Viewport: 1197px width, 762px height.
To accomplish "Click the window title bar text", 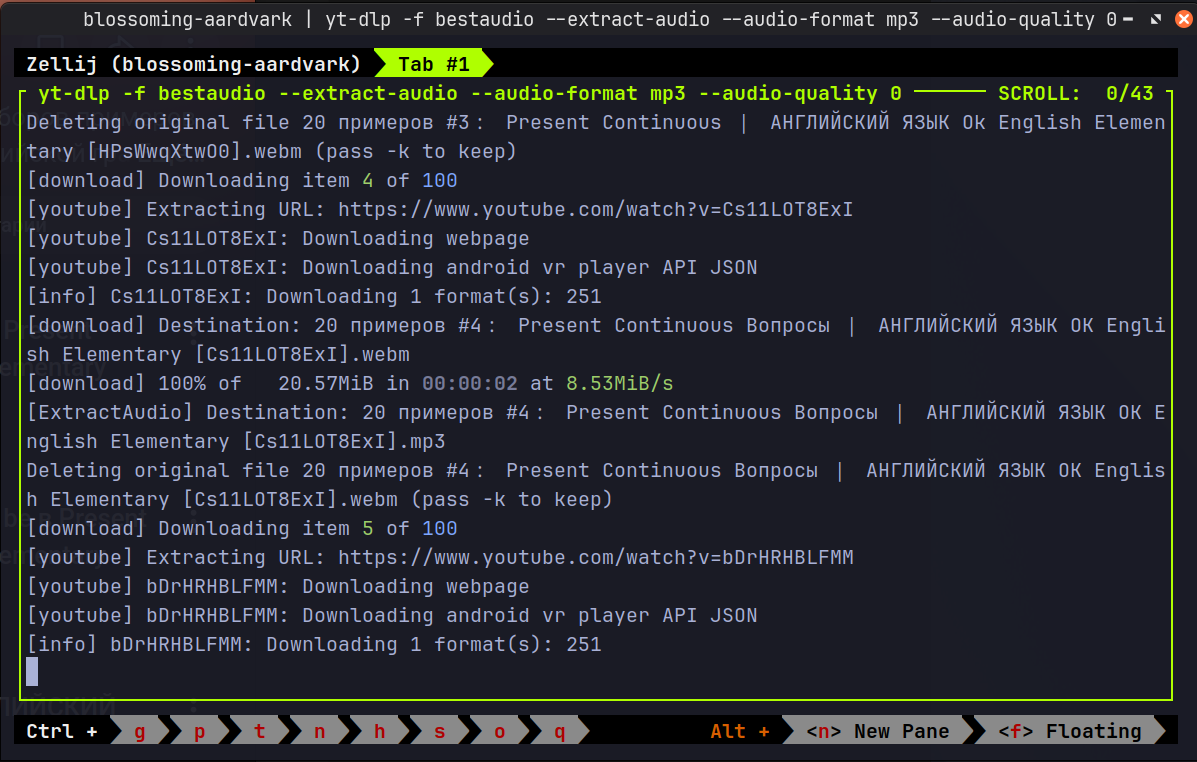I will [x=599, y=19].
